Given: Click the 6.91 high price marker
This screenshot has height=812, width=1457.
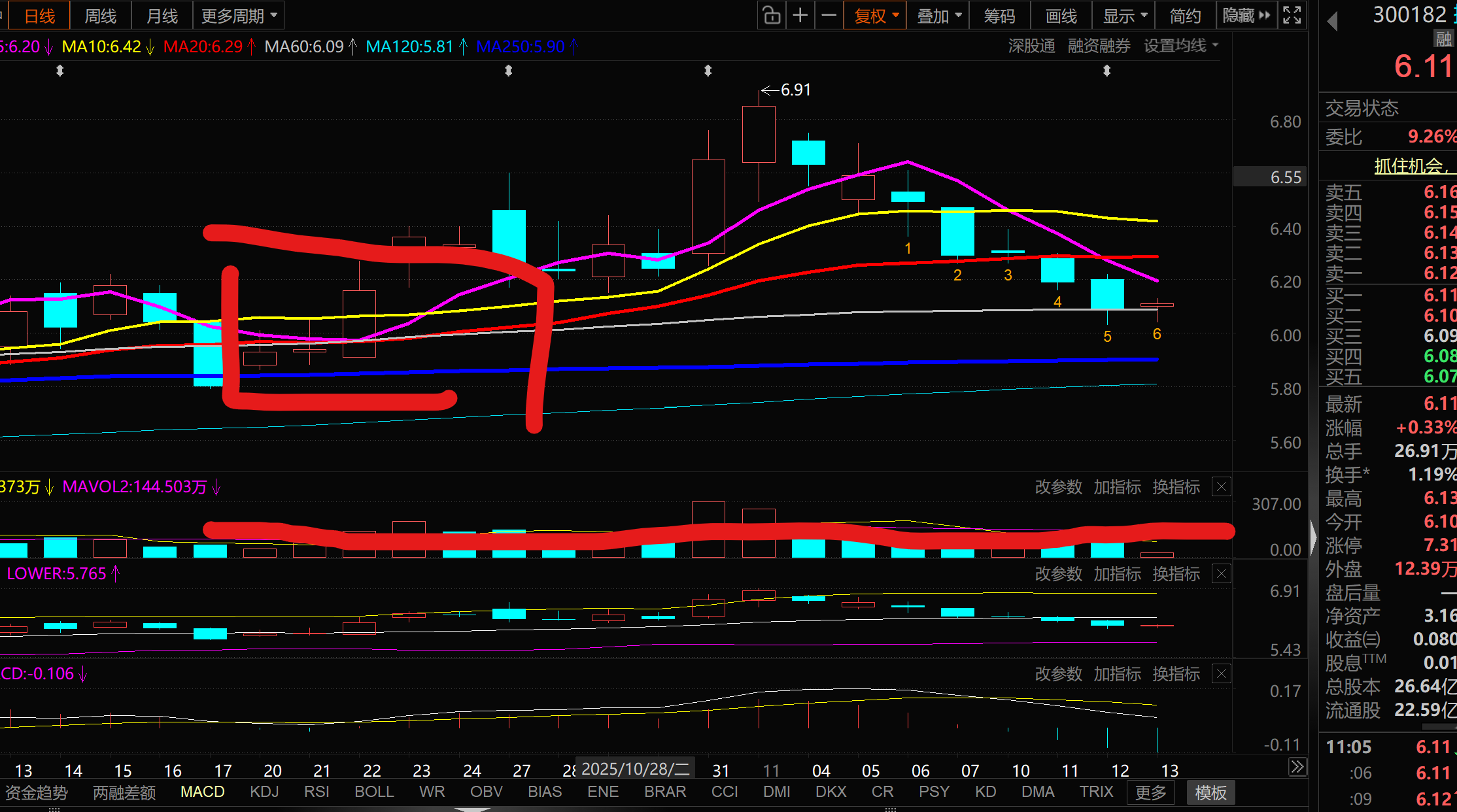Looking at the screenshot, I should pyautogui.click(x=795, y=90).
